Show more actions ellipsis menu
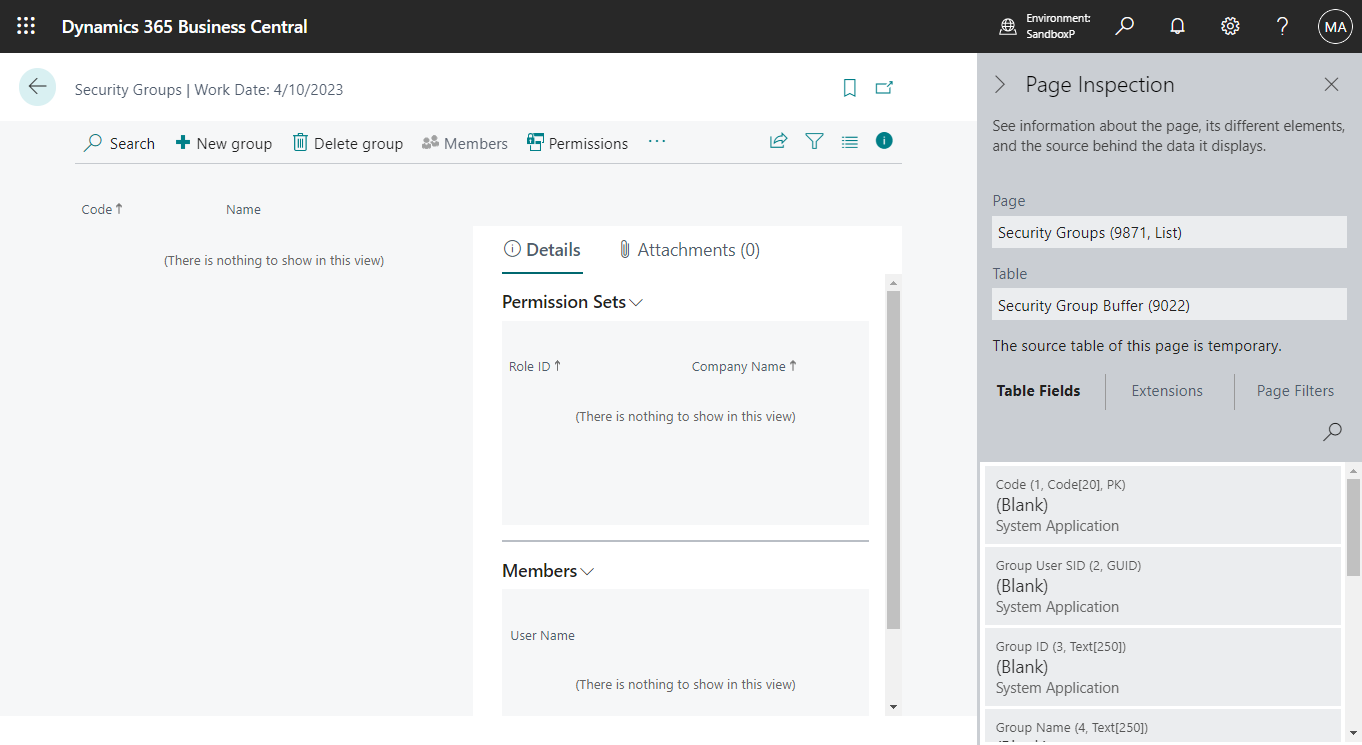This screenshot has height=745, width=1362. [x=656, y=142]
